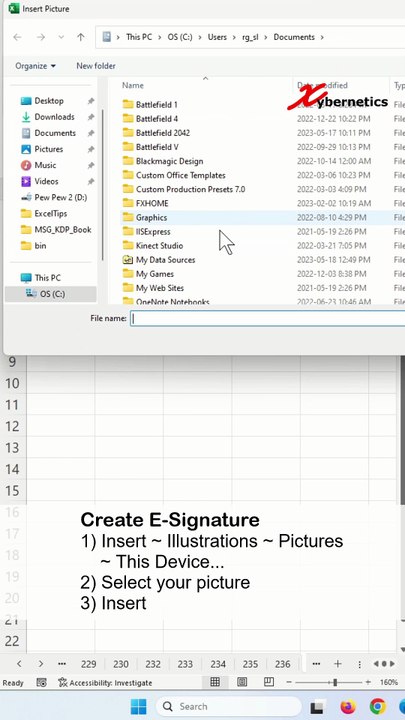Open the ExcelTips folder in sidebar
Screen dimensions: 405x720
(x=51, y=214)
